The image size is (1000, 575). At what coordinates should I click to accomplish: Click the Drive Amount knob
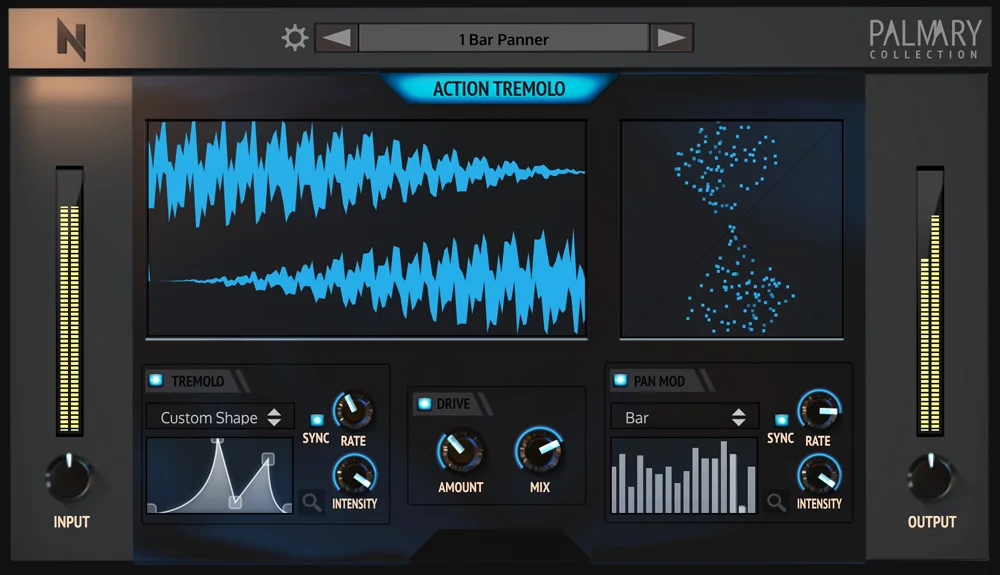[460, 450]
